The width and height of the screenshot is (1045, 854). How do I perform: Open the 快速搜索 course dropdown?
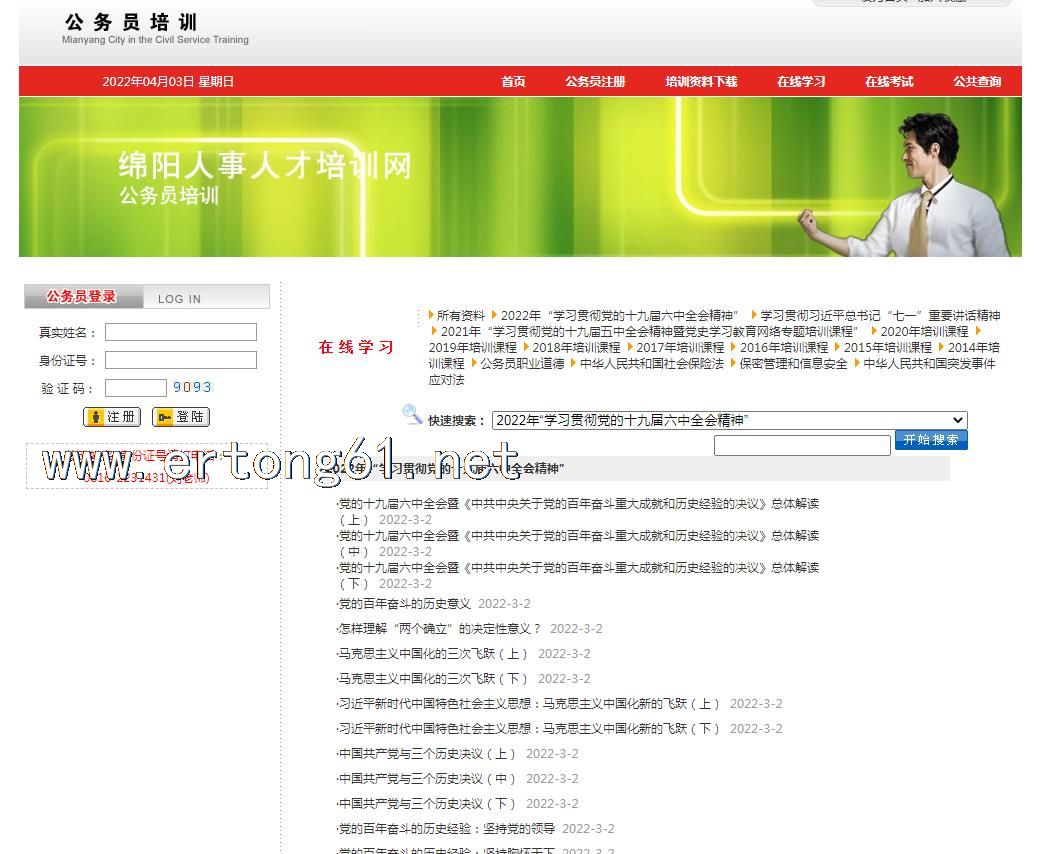point(729,421)
